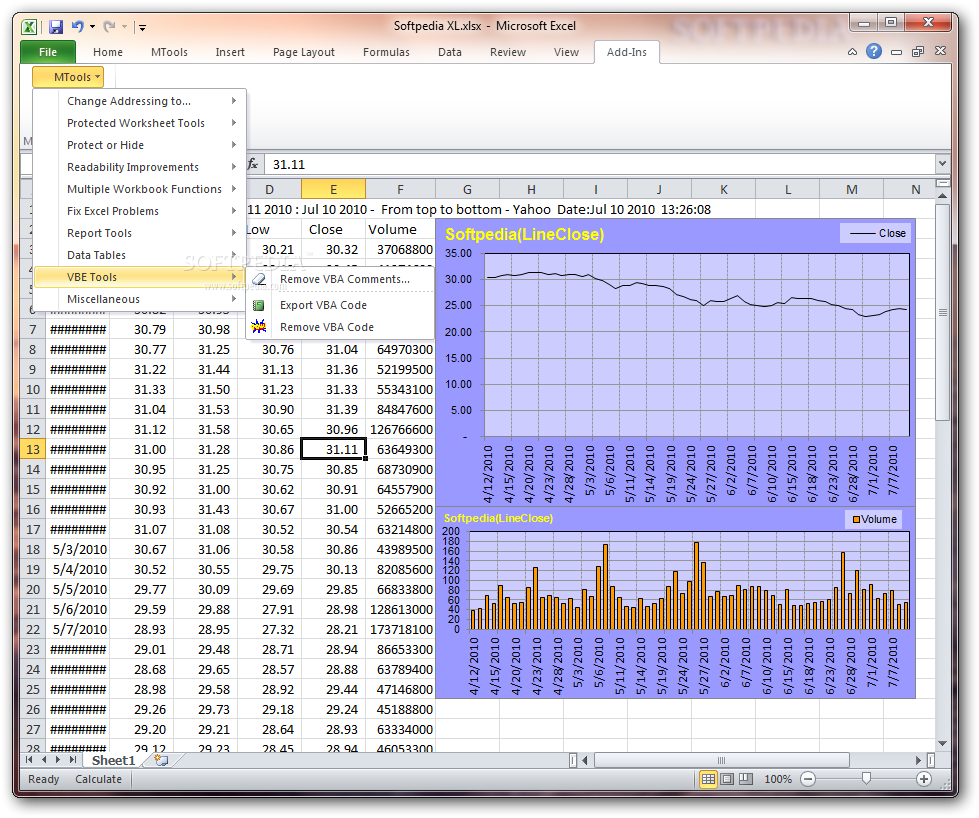The width and height of the screenshot is (979, 818).
Task: Switch to Normal view
Action: coord(708,779)
